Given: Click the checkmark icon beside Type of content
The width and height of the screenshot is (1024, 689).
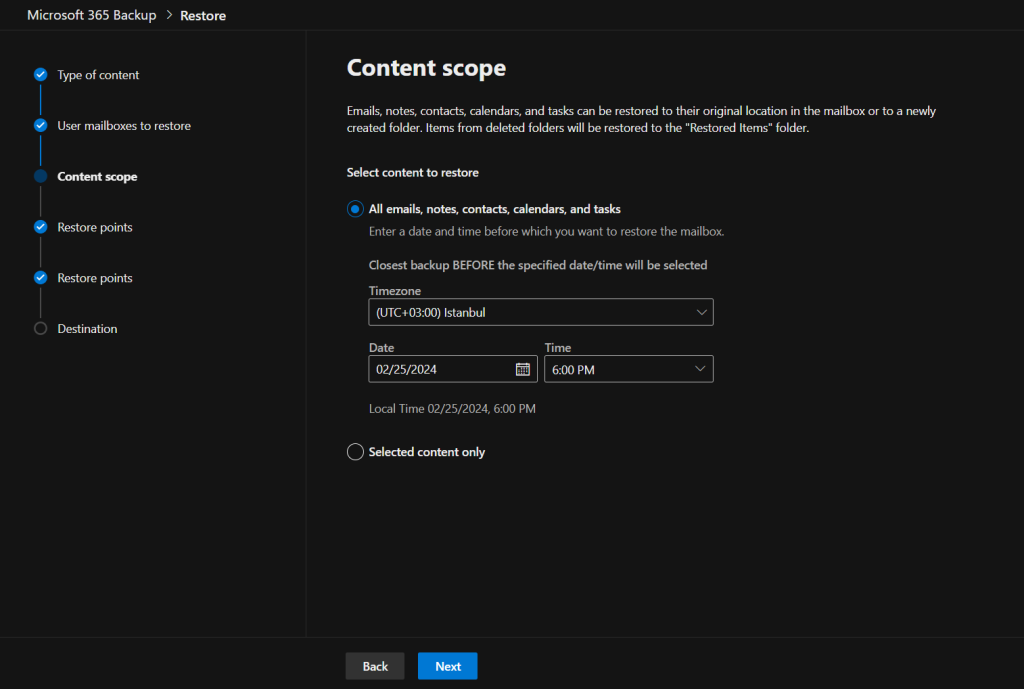Looking at the screenshot, I should tap(40, 75).
